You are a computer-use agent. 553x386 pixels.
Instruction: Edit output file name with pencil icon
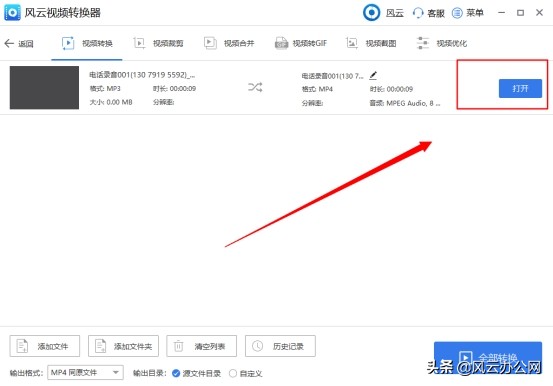pos(373,75)
